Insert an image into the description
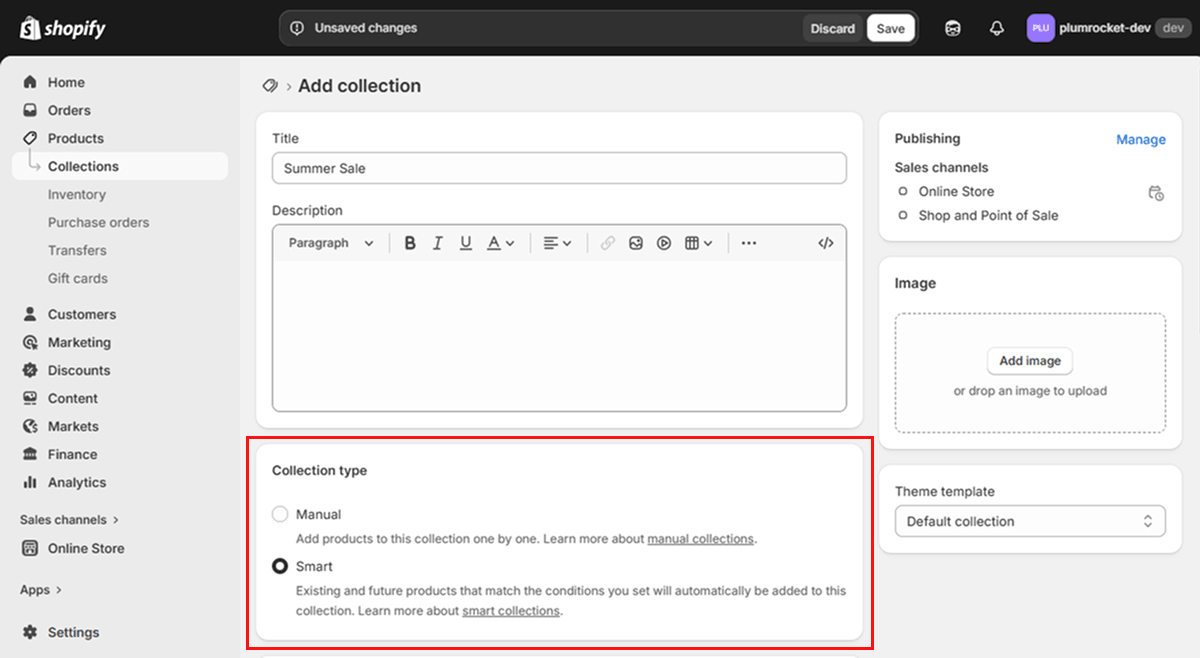The image size is (1200, 658). (x=636, y=243)
